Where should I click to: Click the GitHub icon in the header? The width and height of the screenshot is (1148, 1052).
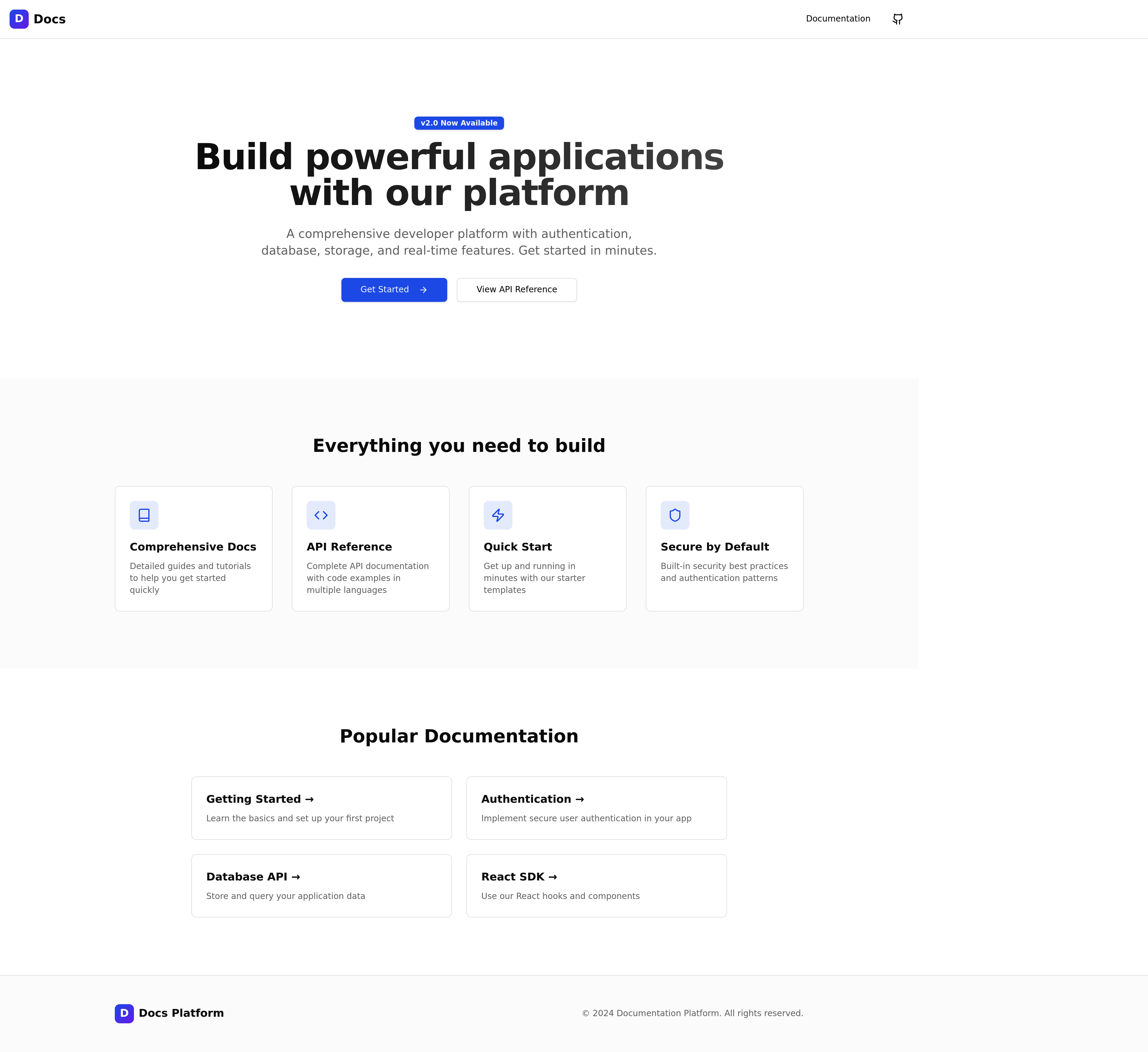[x=897, y=19]
